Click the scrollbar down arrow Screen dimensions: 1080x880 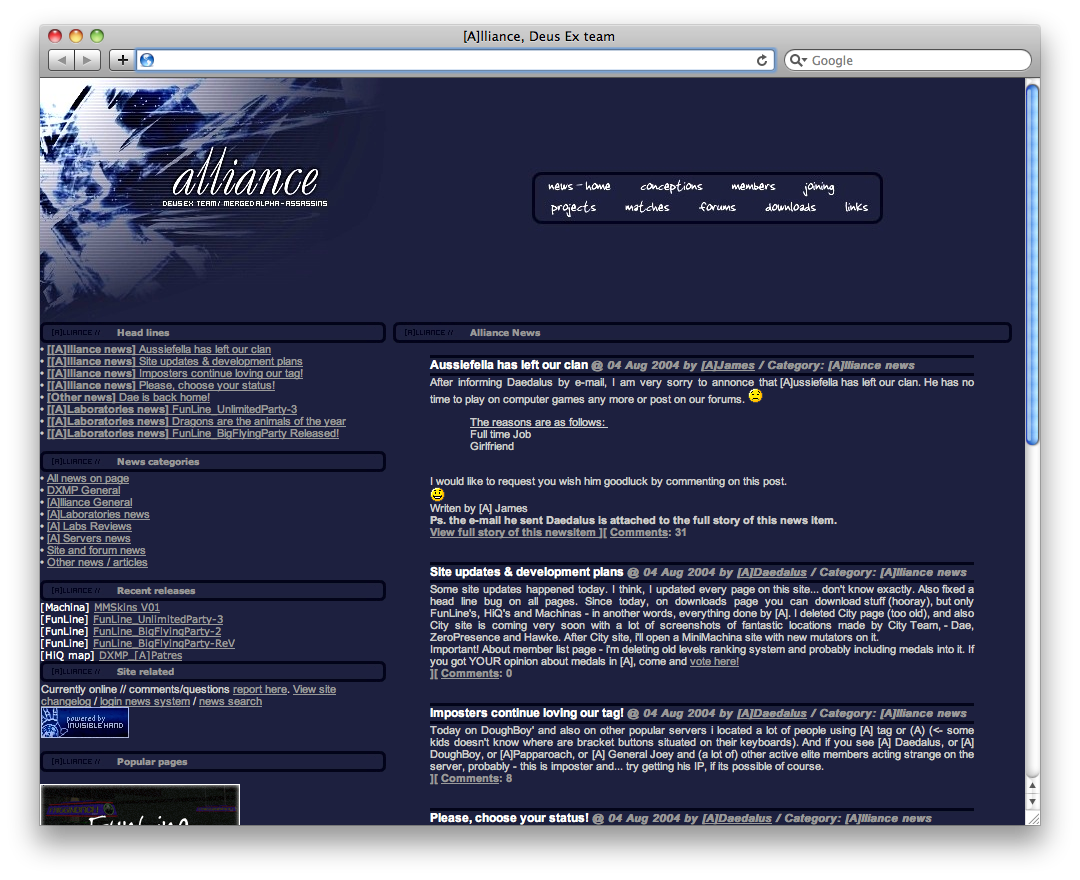pyautogui.click(x=1032, y=802)
